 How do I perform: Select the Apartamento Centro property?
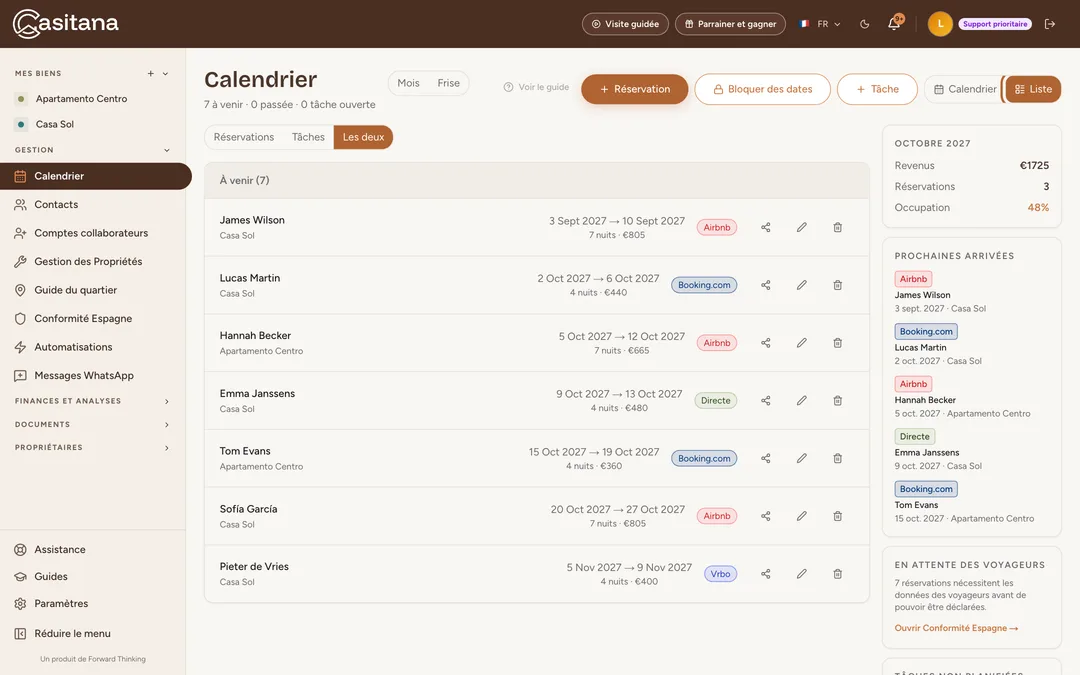coord(81,99)
